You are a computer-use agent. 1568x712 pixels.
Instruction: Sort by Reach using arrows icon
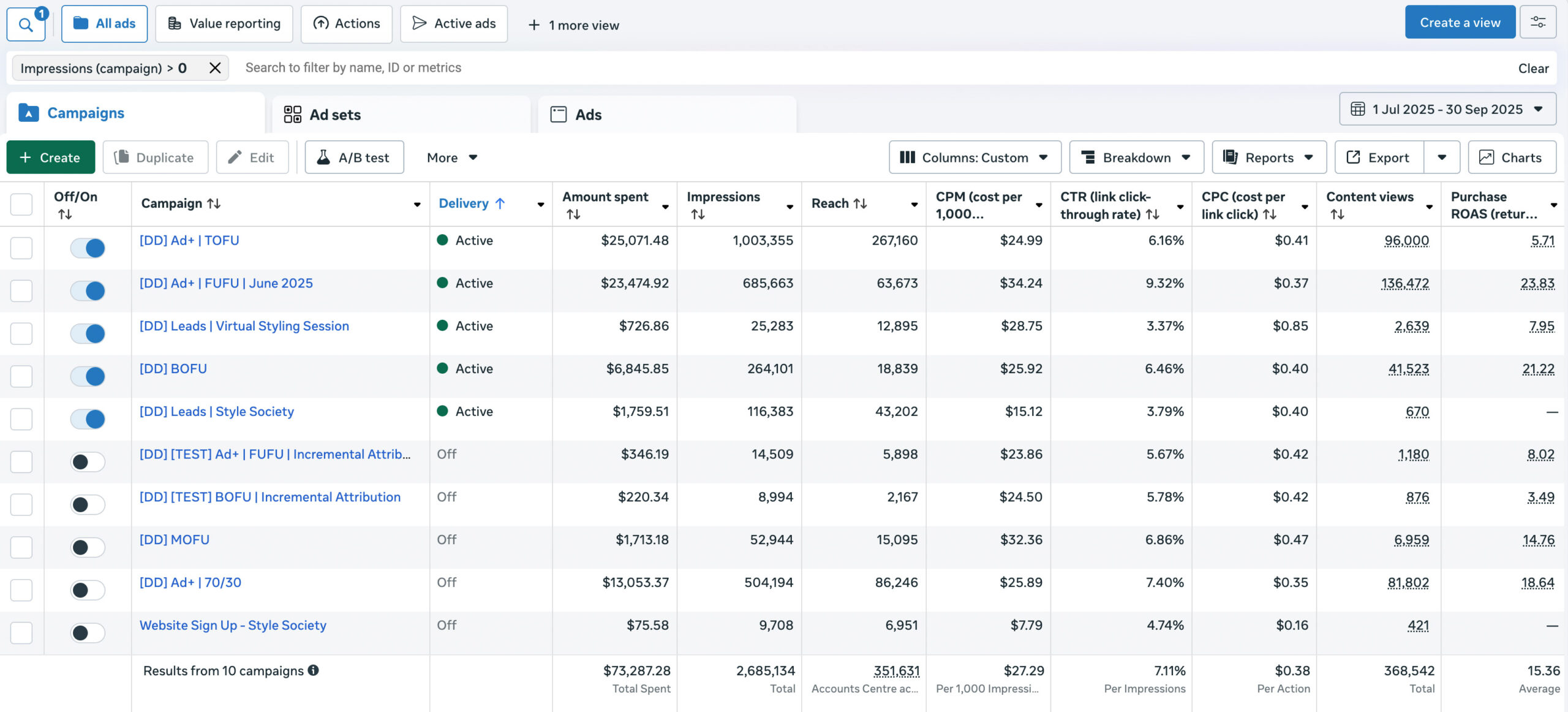[860, 203]
